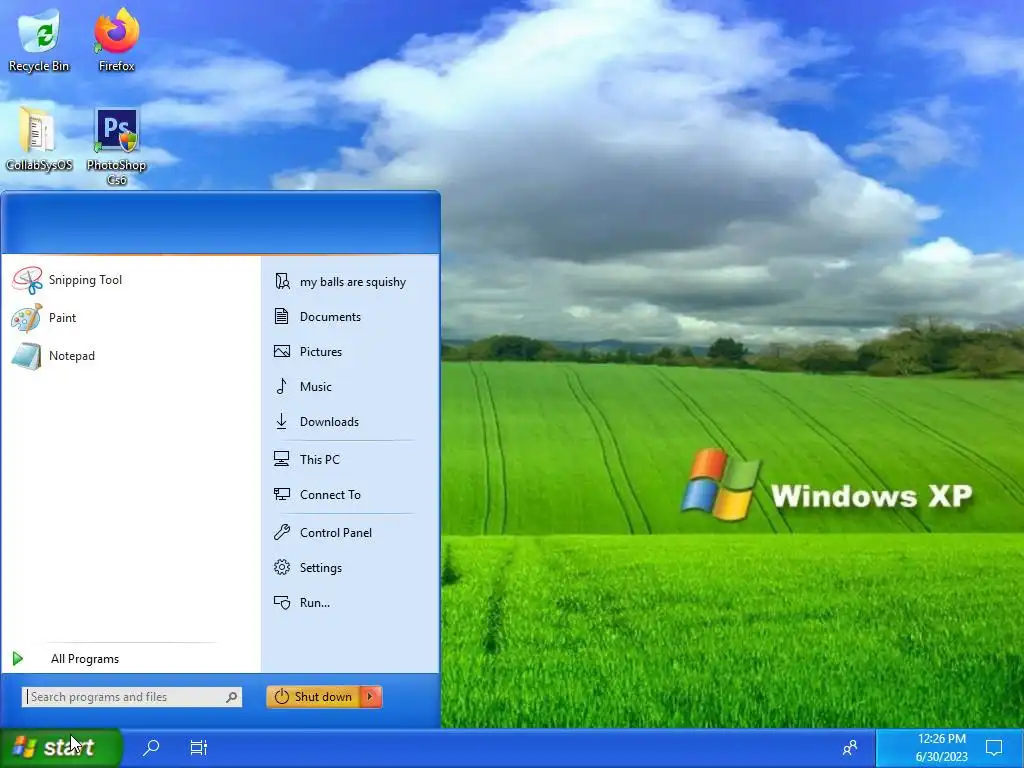
Task: Click the start button
Action: (61, 747)
